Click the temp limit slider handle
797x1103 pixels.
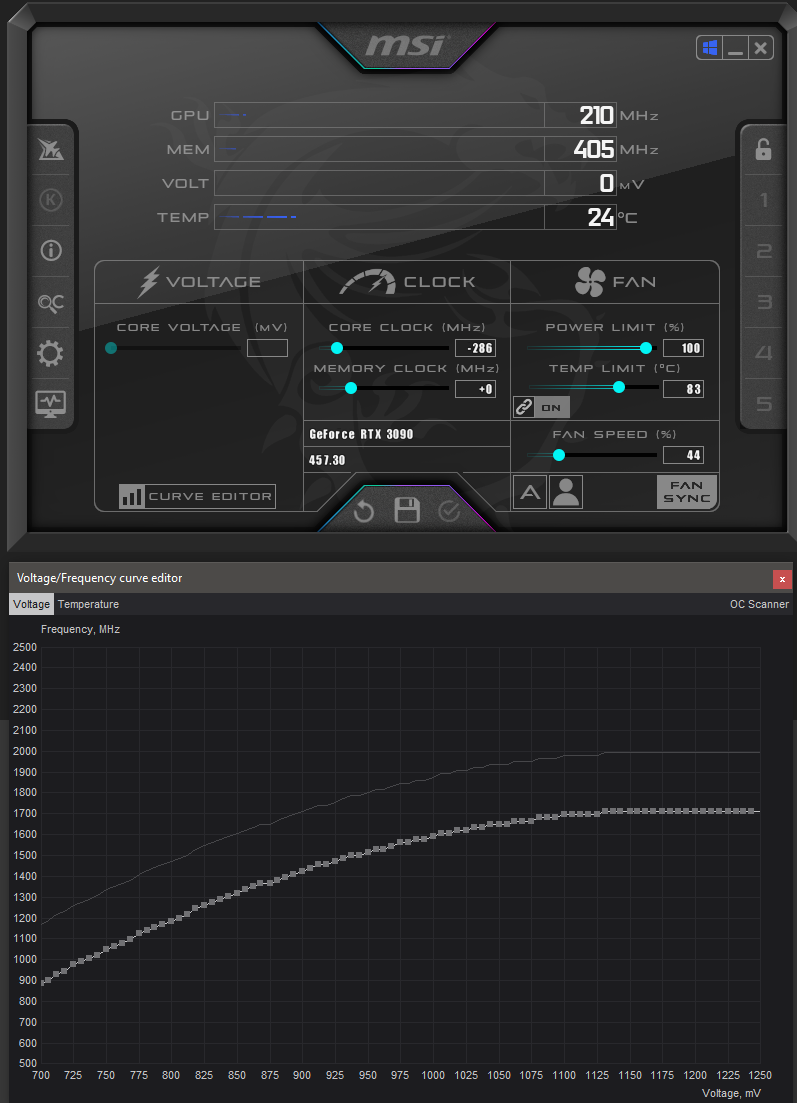click(619, 388)
